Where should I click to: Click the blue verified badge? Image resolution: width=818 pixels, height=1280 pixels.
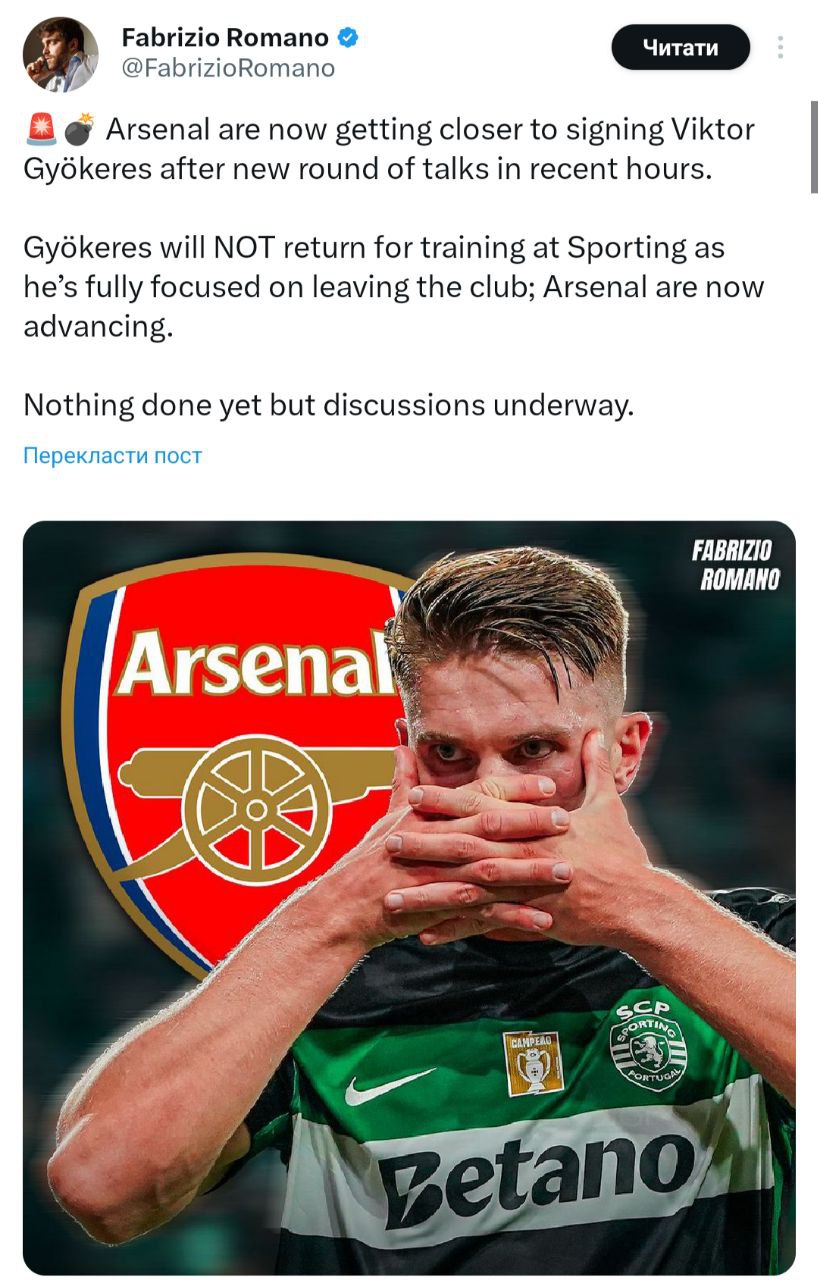click(348, 38)
